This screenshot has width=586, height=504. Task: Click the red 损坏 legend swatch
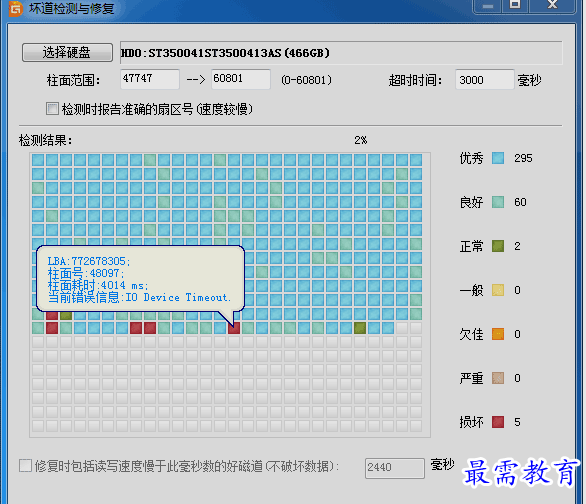point(498,422)
